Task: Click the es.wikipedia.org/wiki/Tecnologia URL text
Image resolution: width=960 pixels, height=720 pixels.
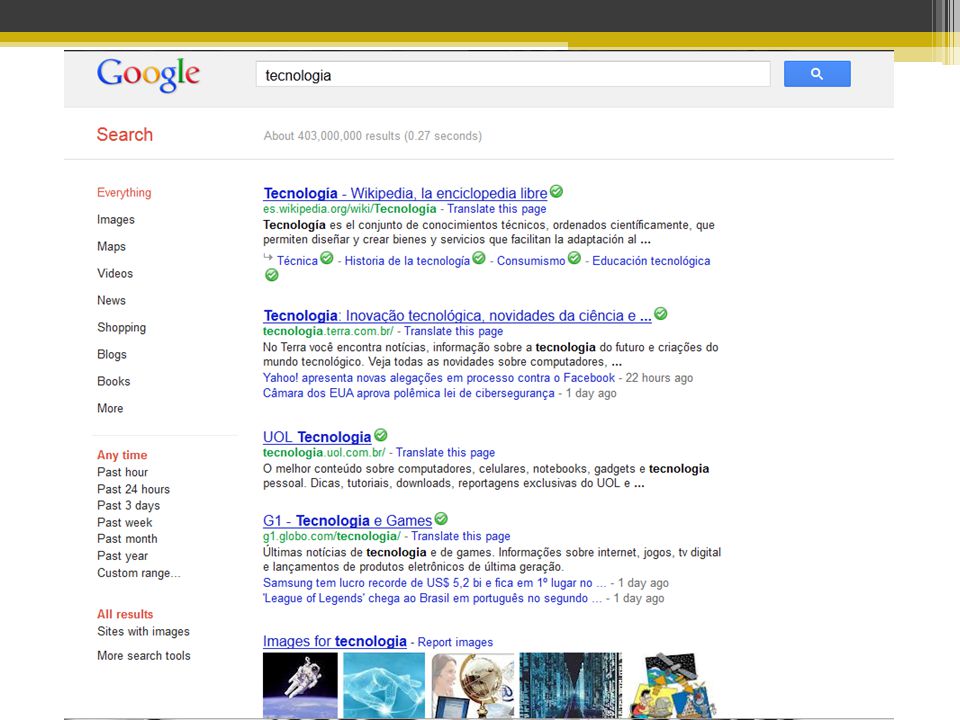Action: [x=350, y=209]
